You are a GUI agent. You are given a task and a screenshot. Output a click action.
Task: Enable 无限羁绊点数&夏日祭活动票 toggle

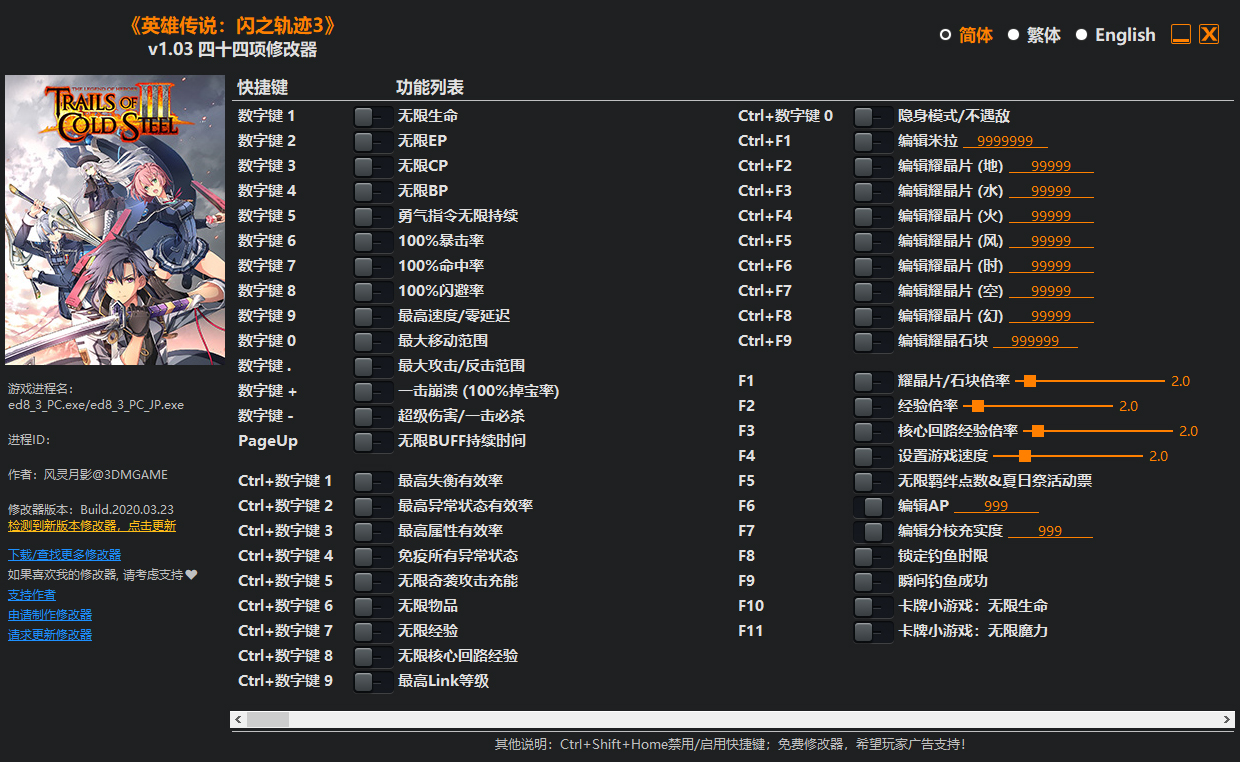click(873, 481)
